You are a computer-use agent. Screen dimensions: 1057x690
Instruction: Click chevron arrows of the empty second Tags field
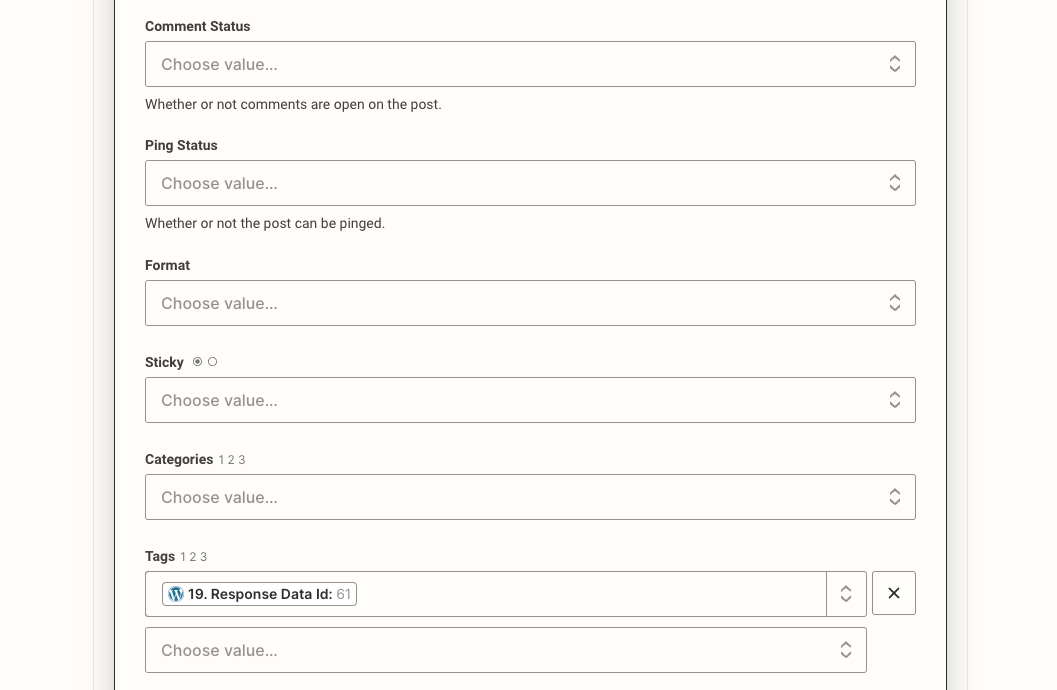point(846,650)
